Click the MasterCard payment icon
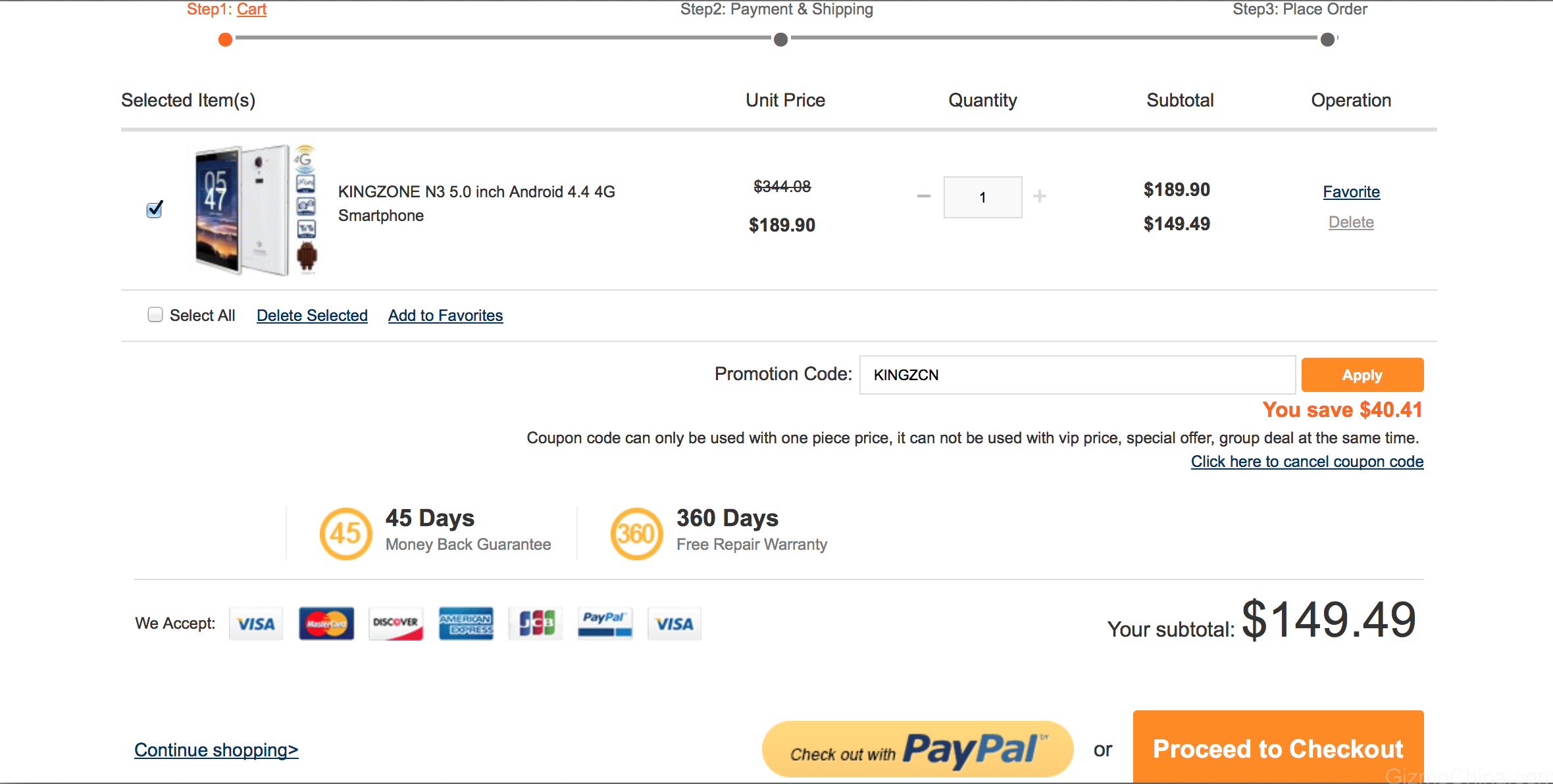 pyautogui.click(x=326, y=623)
